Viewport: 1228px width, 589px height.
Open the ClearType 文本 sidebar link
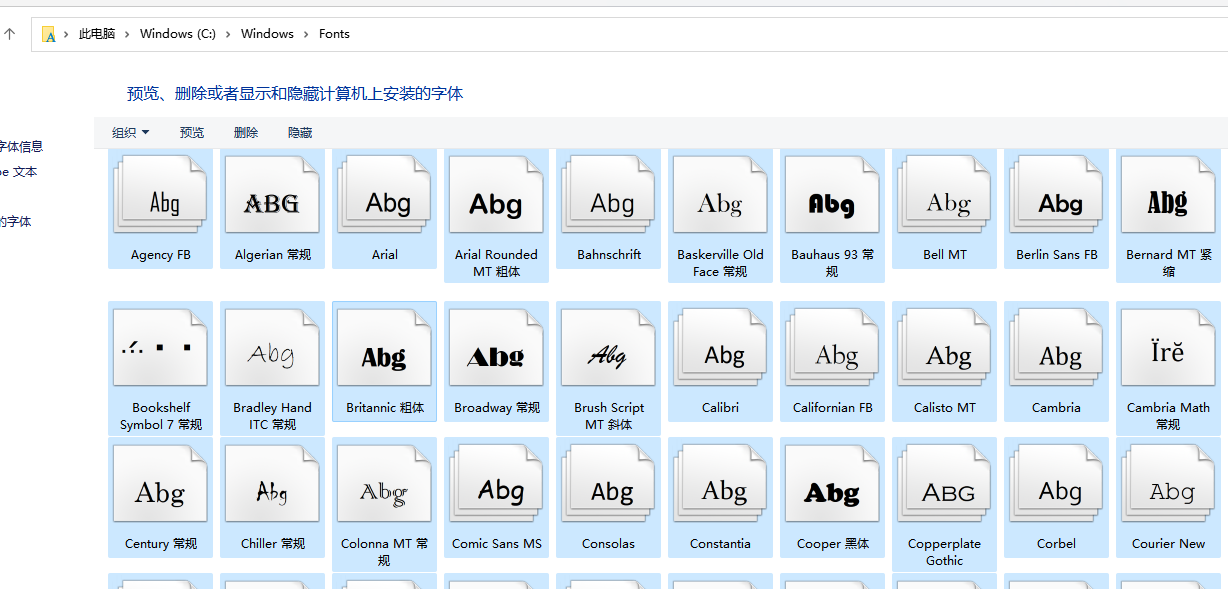pos(19,172)
